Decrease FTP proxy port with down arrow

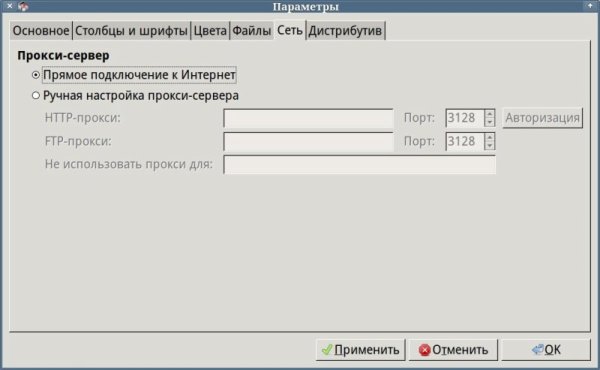(490, 146)
